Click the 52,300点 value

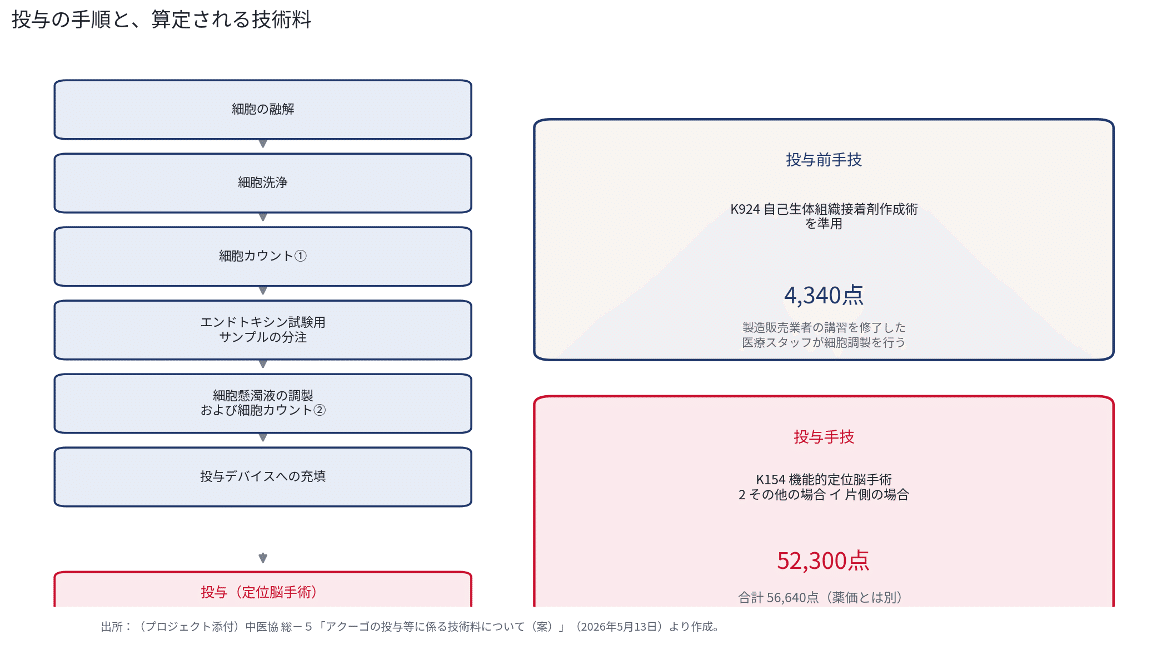(824, 560)
